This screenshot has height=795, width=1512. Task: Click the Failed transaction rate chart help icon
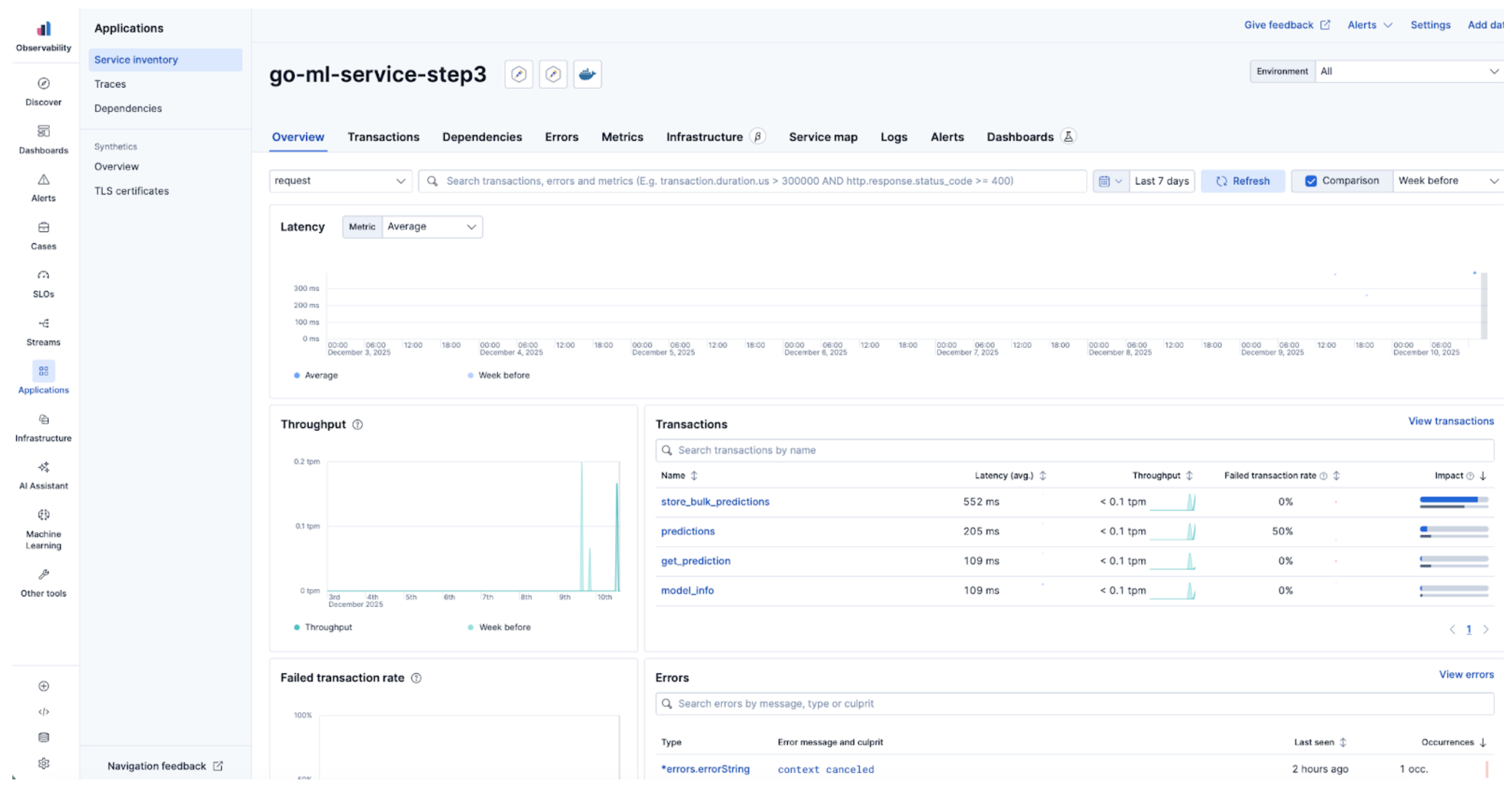[416, 678]
